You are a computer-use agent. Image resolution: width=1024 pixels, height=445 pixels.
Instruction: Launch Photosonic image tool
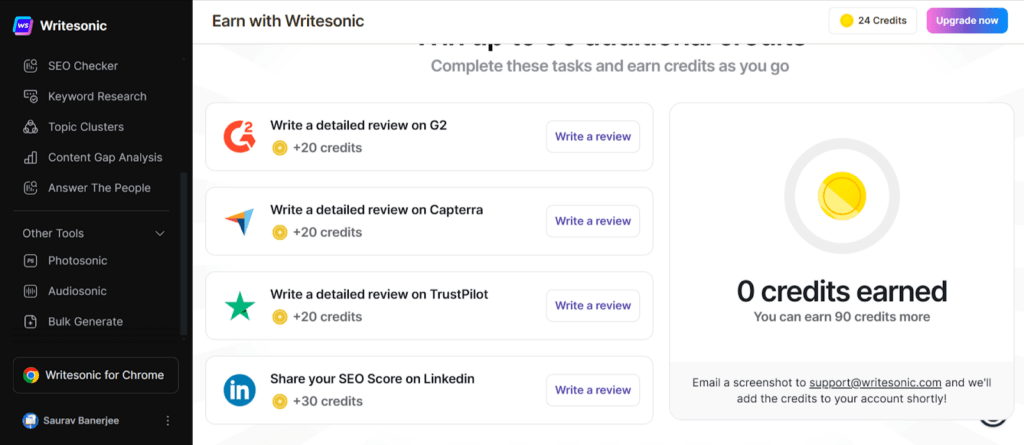click(x=65, y=261)
